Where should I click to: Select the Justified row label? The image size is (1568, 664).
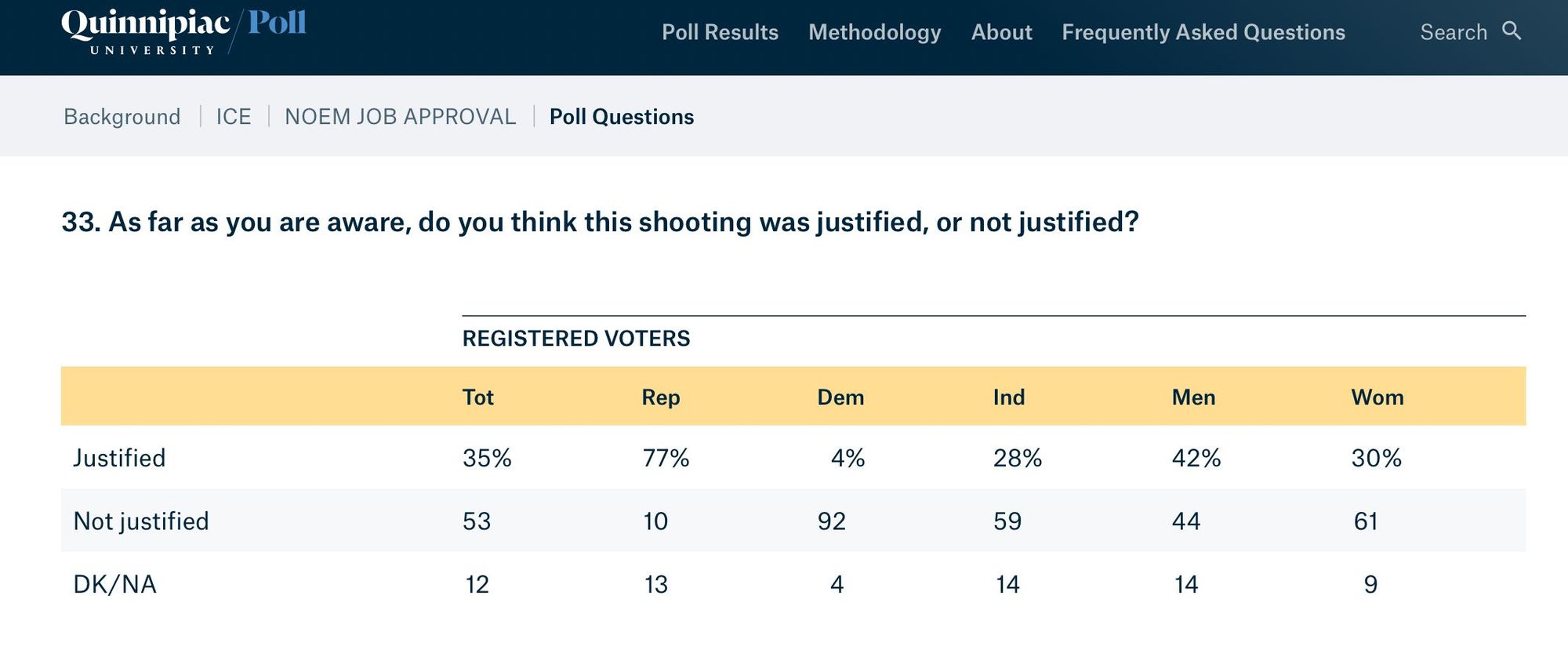click(x=119, y=459)
